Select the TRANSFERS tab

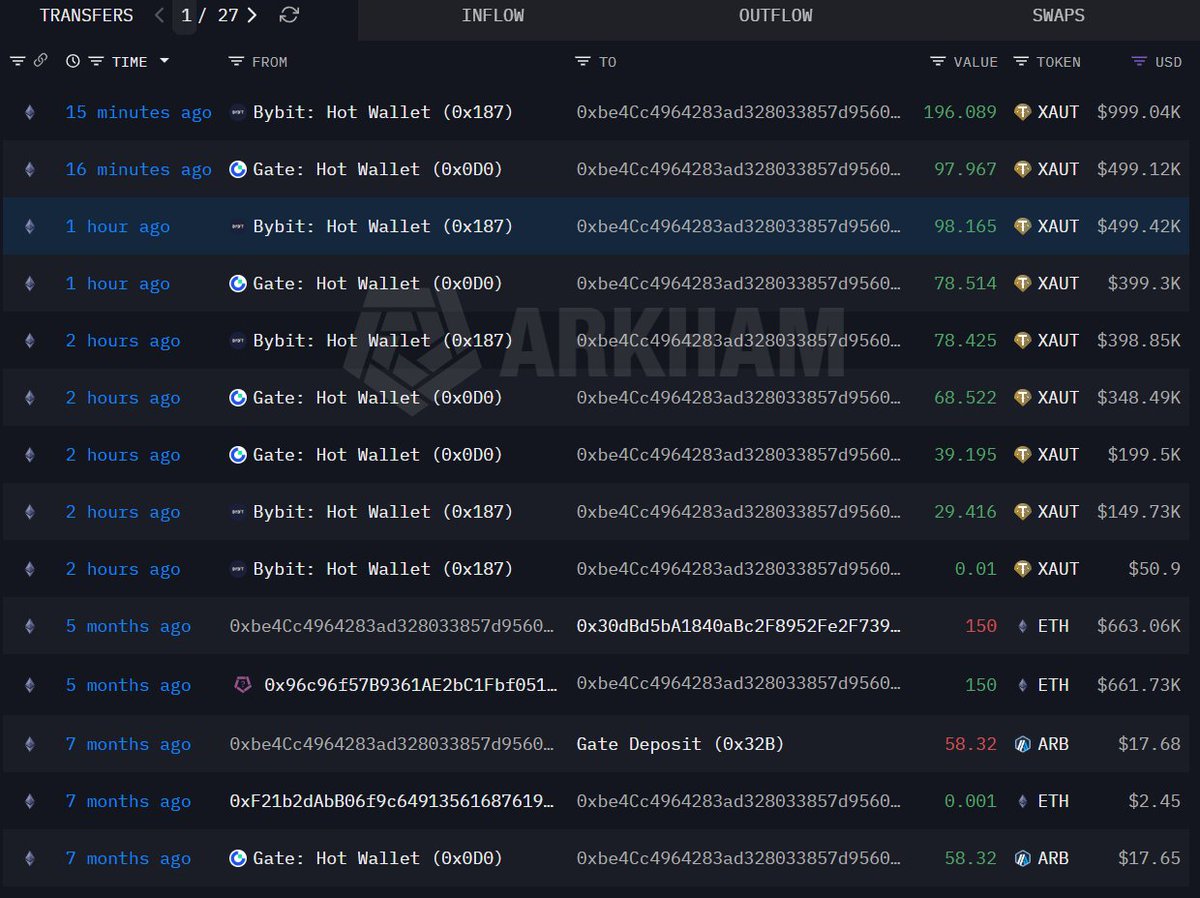(86, 16)
